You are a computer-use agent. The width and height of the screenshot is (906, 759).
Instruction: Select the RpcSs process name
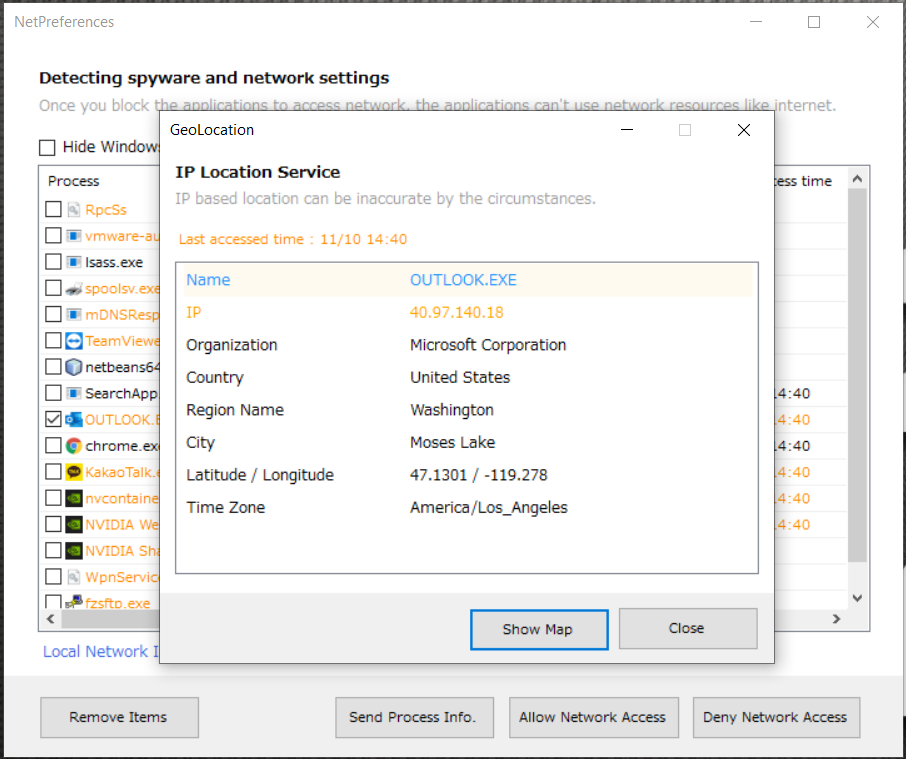(106, 210)
